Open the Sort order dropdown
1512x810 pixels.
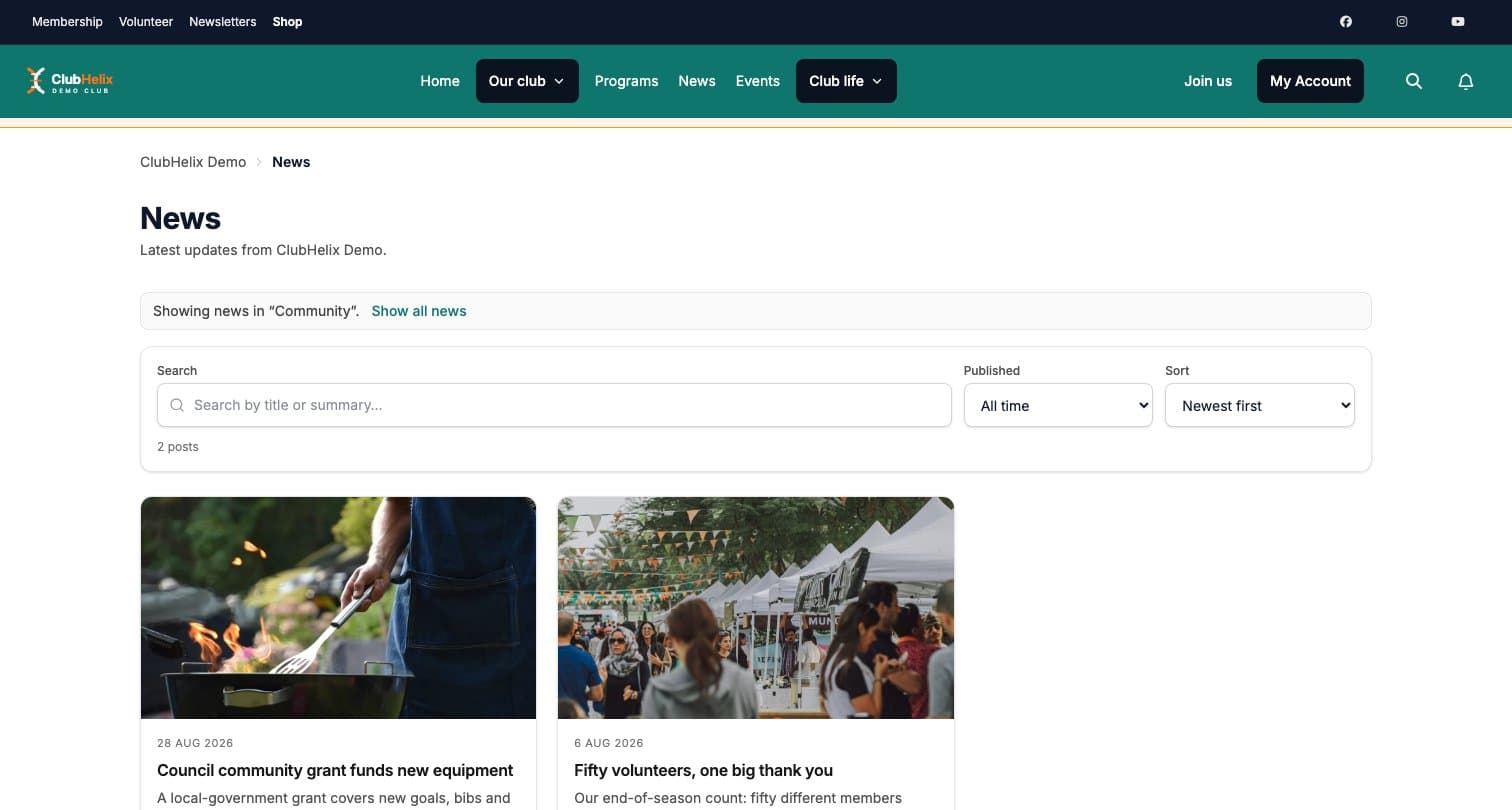(1260, 405)
